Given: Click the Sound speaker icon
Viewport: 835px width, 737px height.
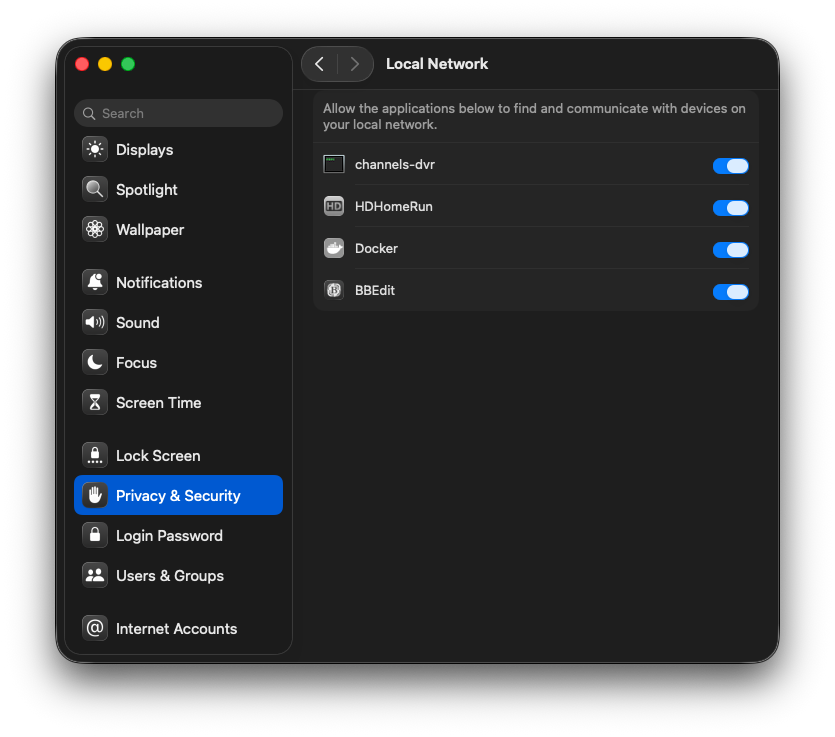Looking at the screenshot, I should coord(95,323).
